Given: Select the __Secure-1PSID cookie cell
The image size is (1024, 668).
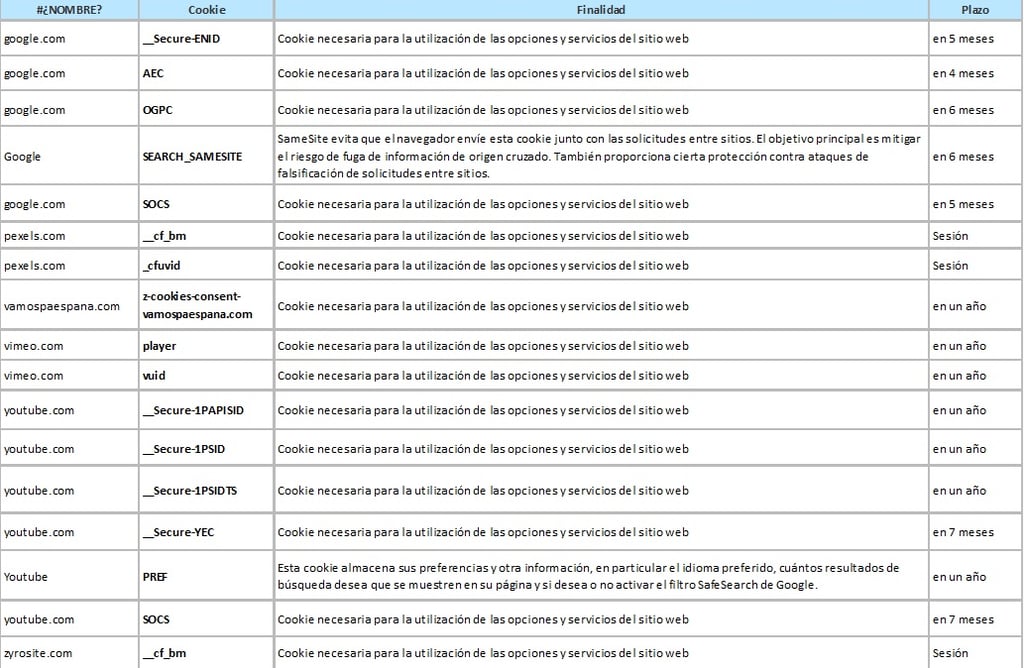Looking at the screenshot, I should [206, 449].
